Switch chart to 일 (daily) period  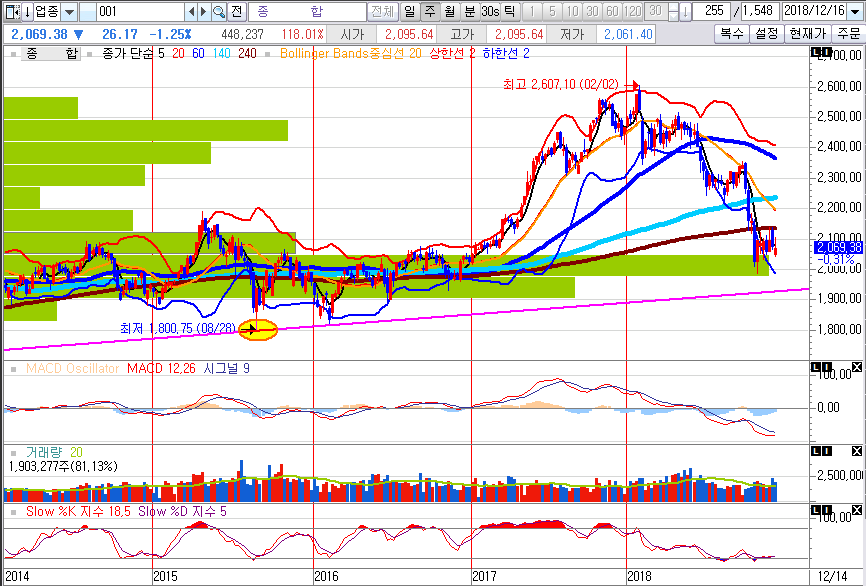click(409, 12)
